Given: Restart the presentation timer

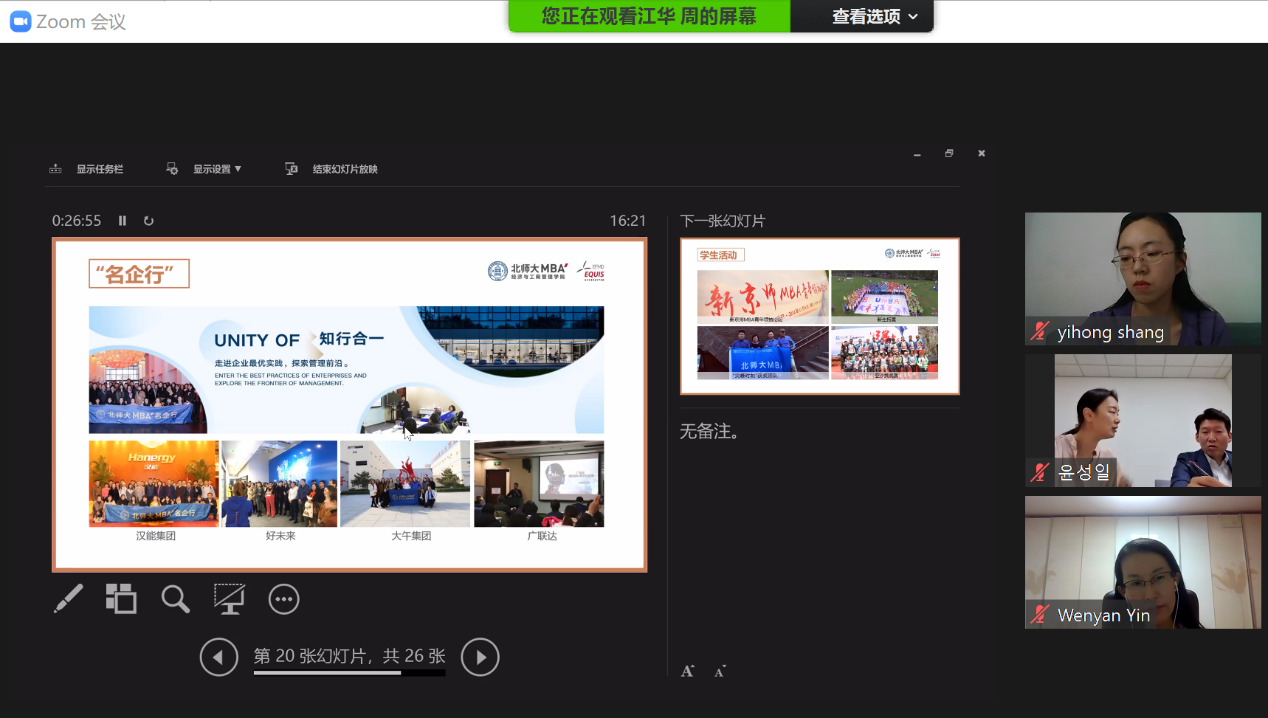Looking at the screenshot, I should tap(148, 220).
